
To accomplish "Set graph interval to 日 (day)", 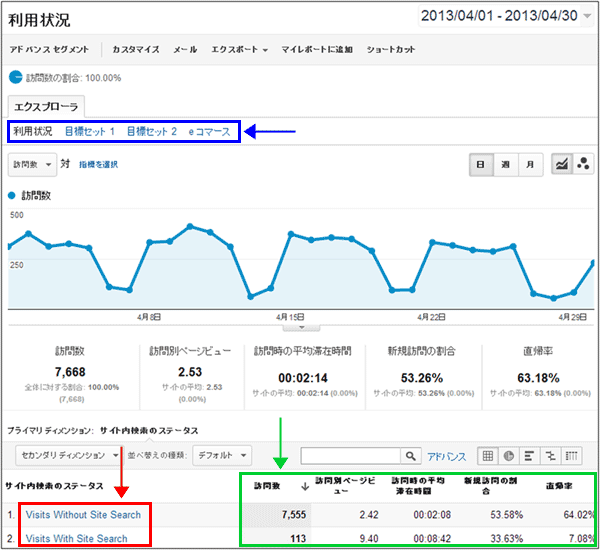I will [481, 164].
